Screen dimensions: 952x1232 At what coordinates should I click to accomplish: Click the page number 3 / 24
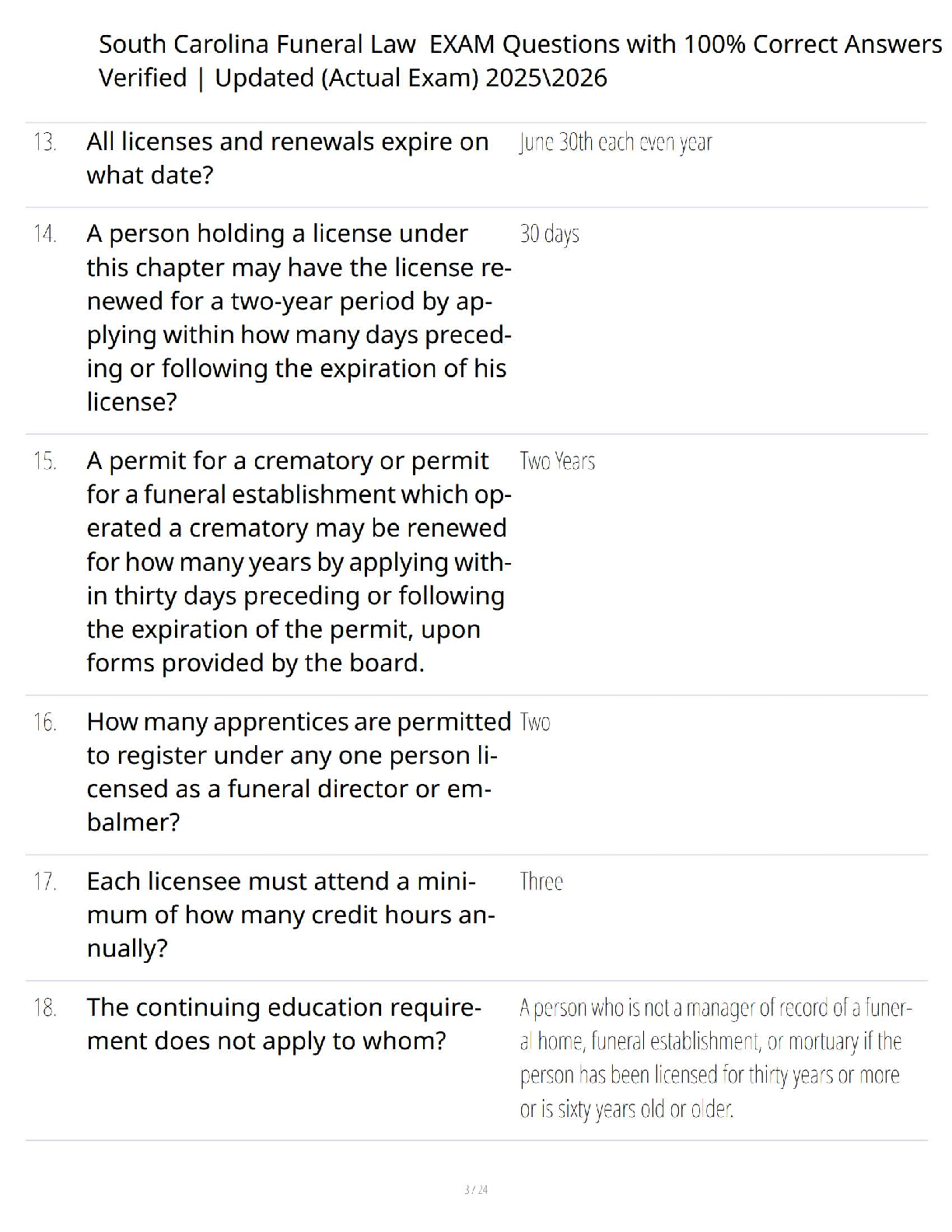click(476, 1189)
